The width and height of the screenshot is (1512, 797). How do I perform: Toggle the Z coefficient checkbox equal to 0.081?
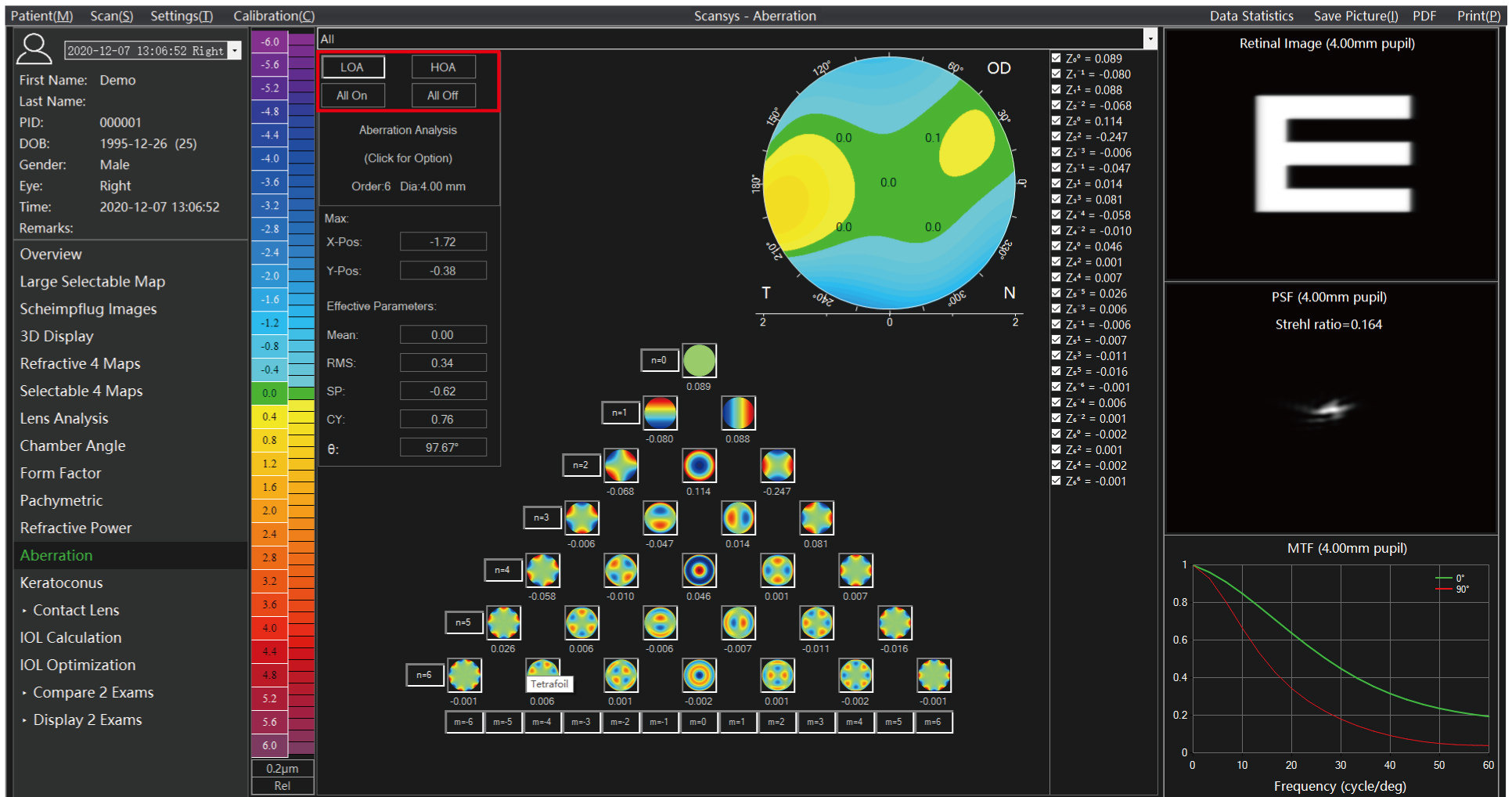point(1057,199)
